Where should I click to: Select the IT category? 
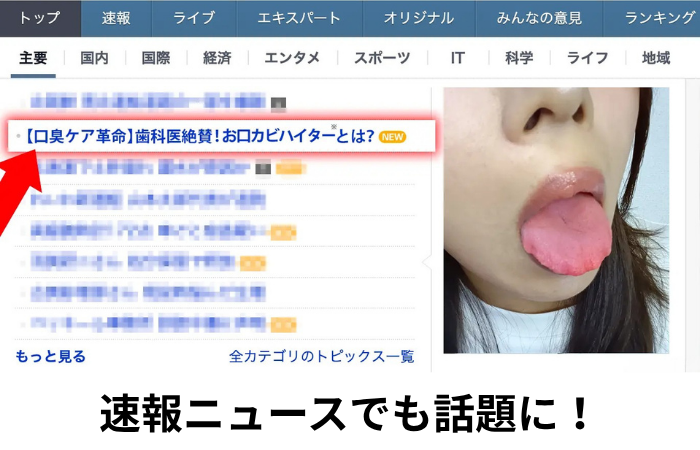(x=457, y=58)
